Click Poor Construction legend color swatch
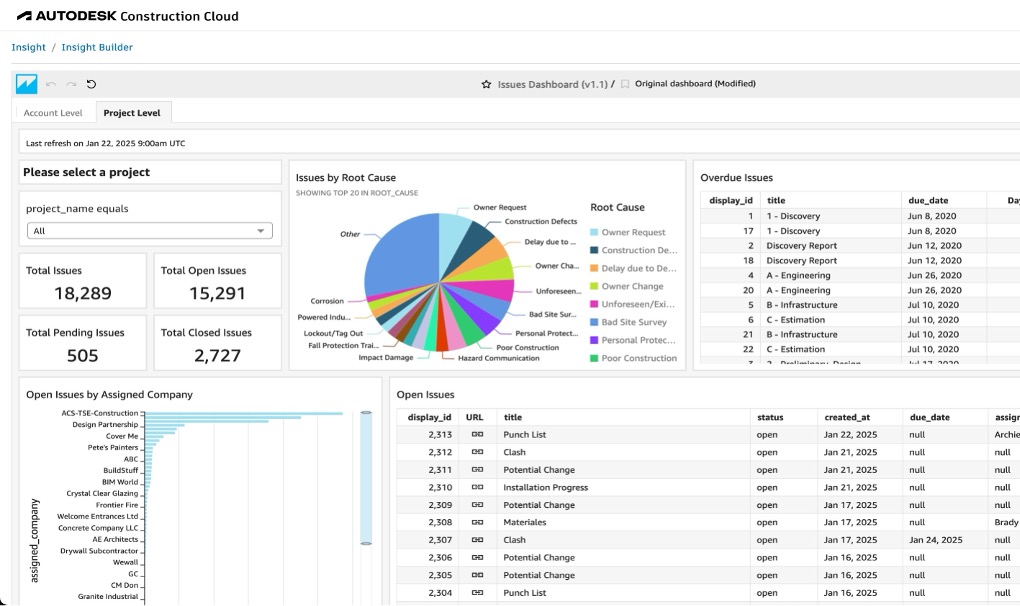This screenshot has height=606, width=1020. pyautogui.click(x=594, y=358)
